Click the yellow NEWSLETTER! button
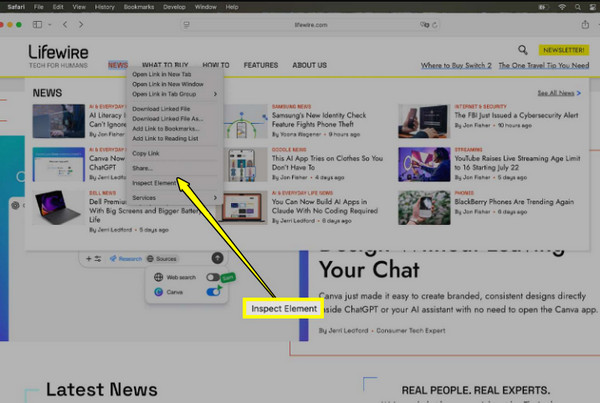The image size is (600, 403). point(563,49)
